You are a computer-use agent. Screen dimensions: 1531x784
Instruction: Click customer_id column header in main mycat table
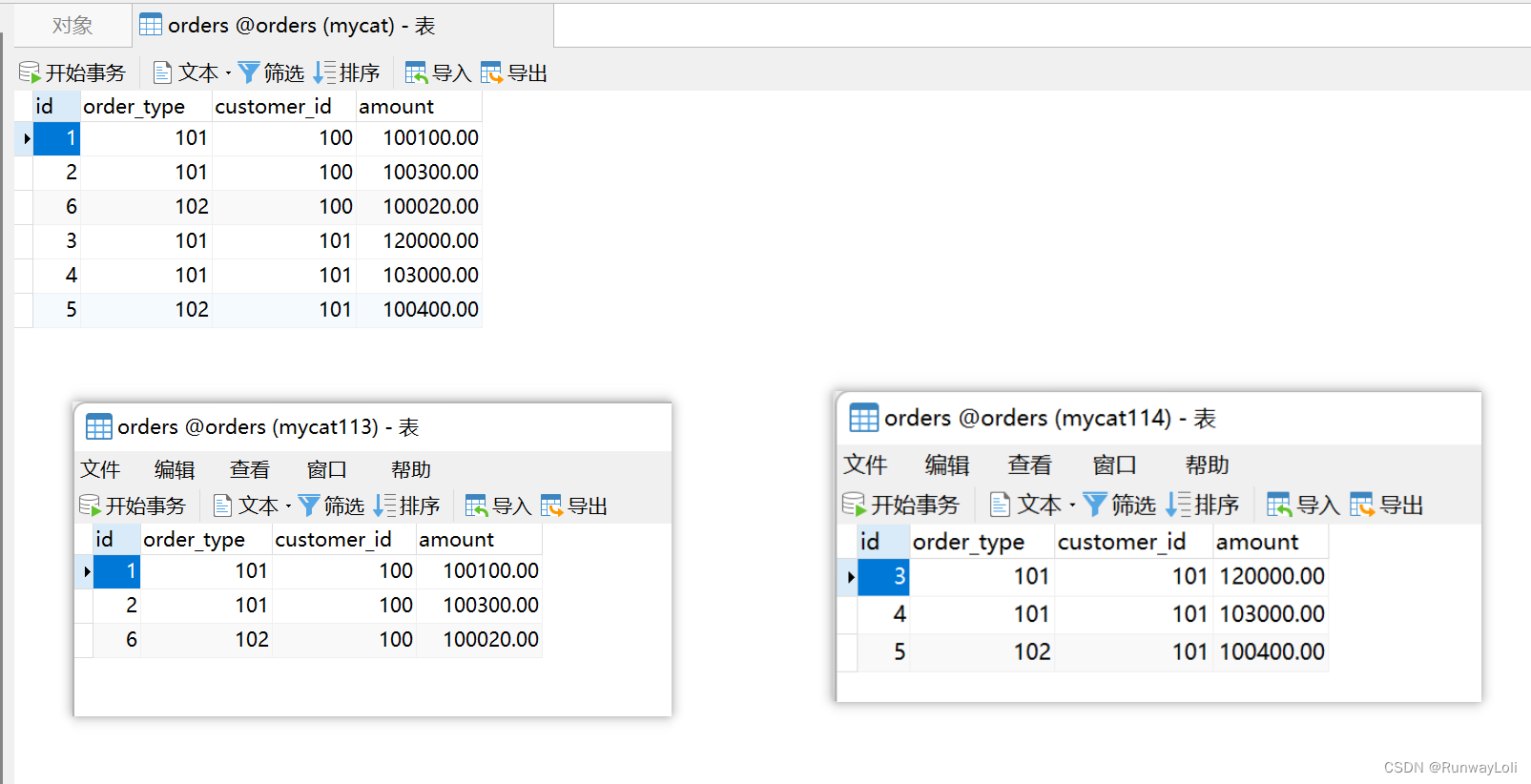[284, 106]
